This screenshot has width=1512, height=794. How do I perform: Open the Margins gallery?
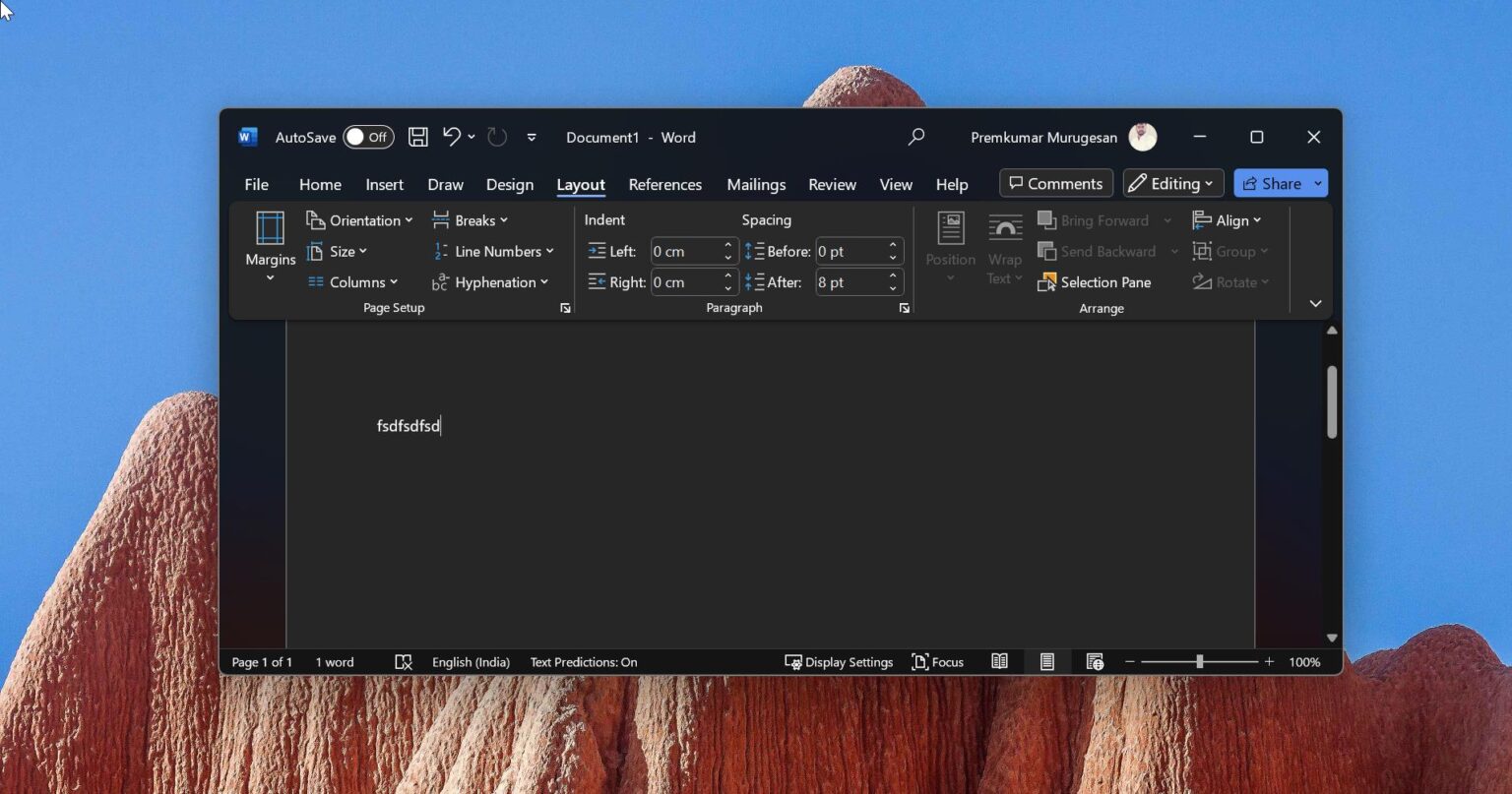click(269, 246)
